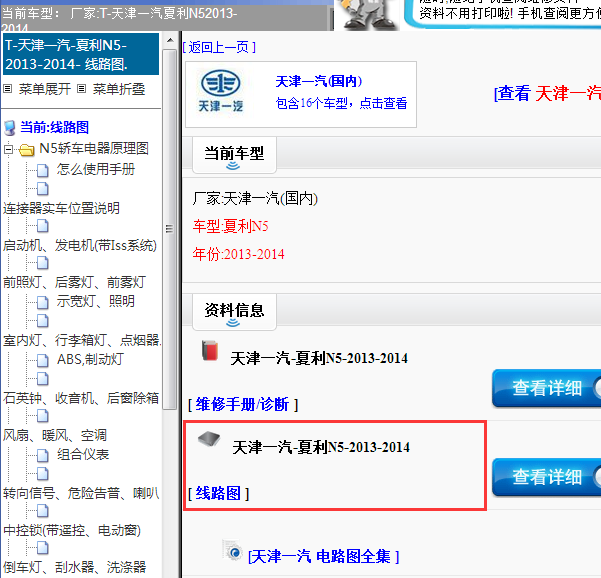Open 倒车灯、刮水器、洗涤器 item
The image size is (601, 578).
(74, 567)
